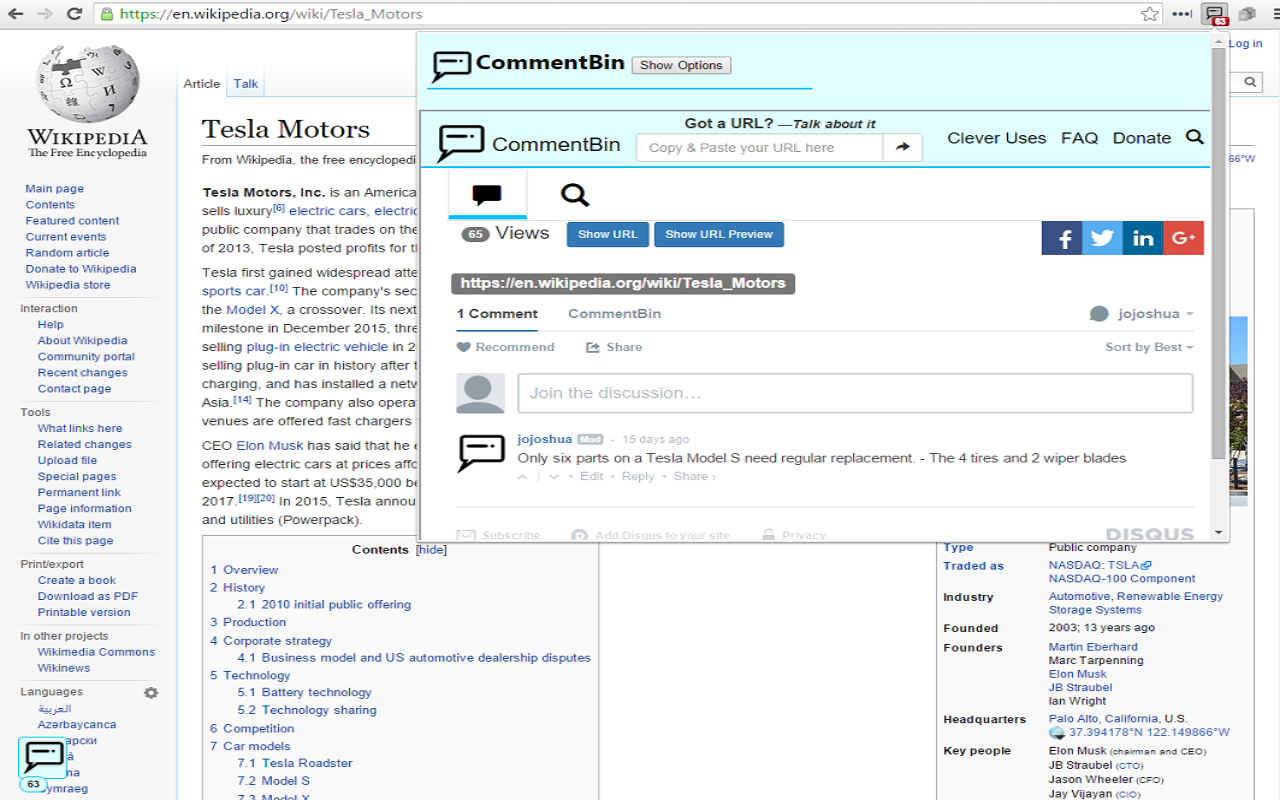1280x800 pixels.
Task: Hide the Contents table
Action: (432, 550)
